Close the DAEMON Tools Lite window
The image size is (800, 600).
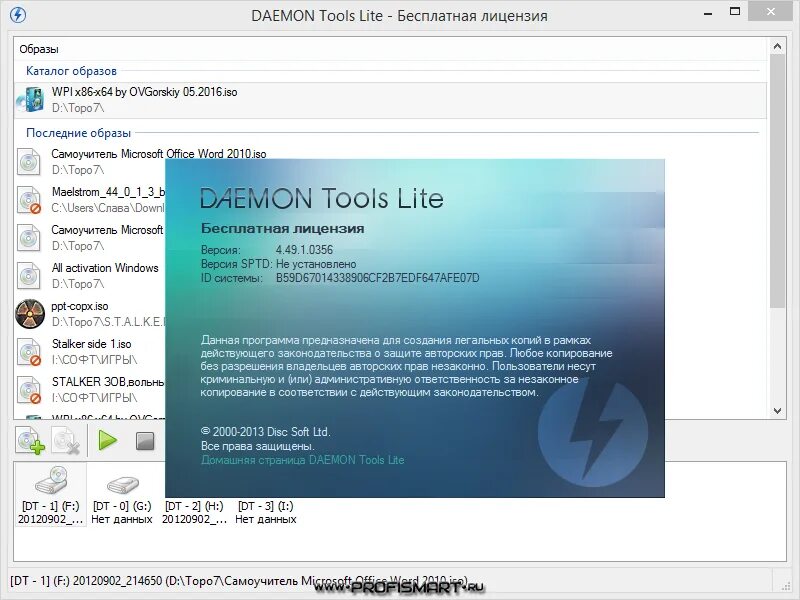[770, 12]
